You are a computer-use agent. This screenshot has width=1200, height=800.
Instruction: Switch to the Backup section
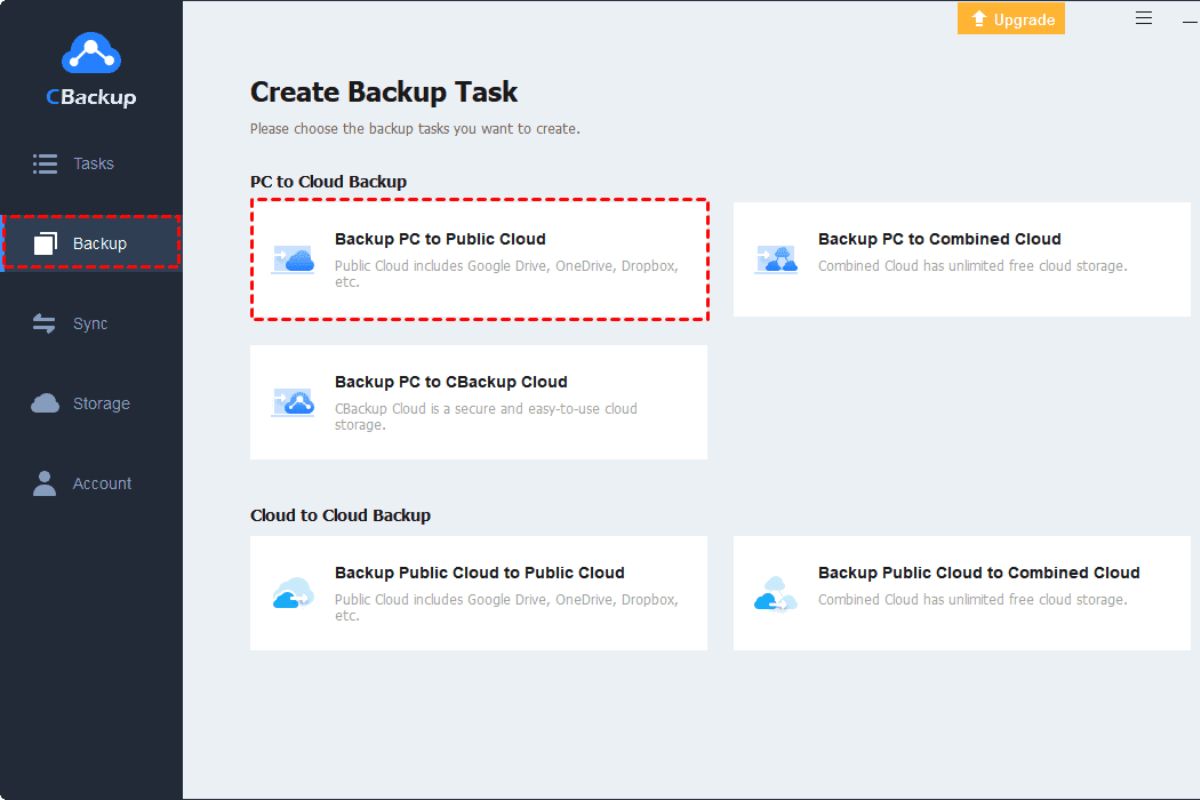(91, 243)
